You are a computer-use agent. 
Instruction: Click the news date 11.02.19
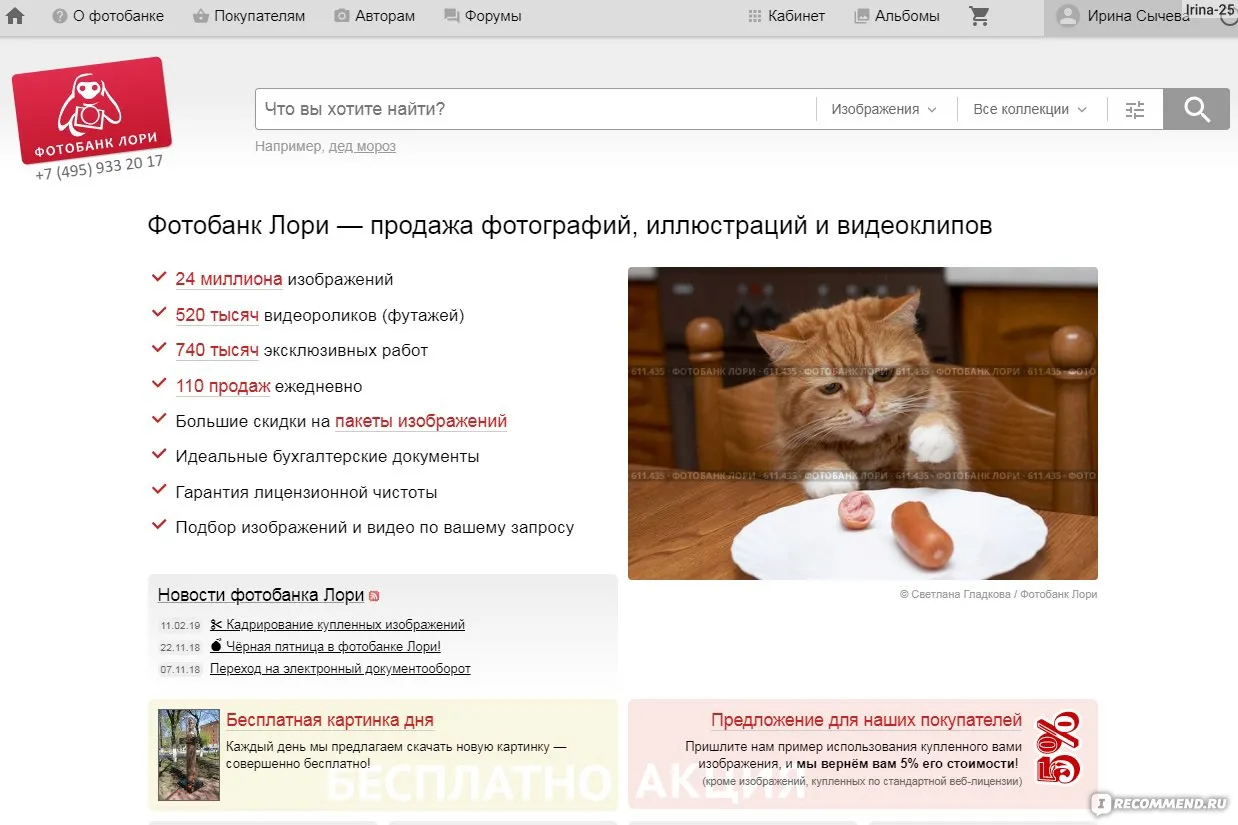180,626
